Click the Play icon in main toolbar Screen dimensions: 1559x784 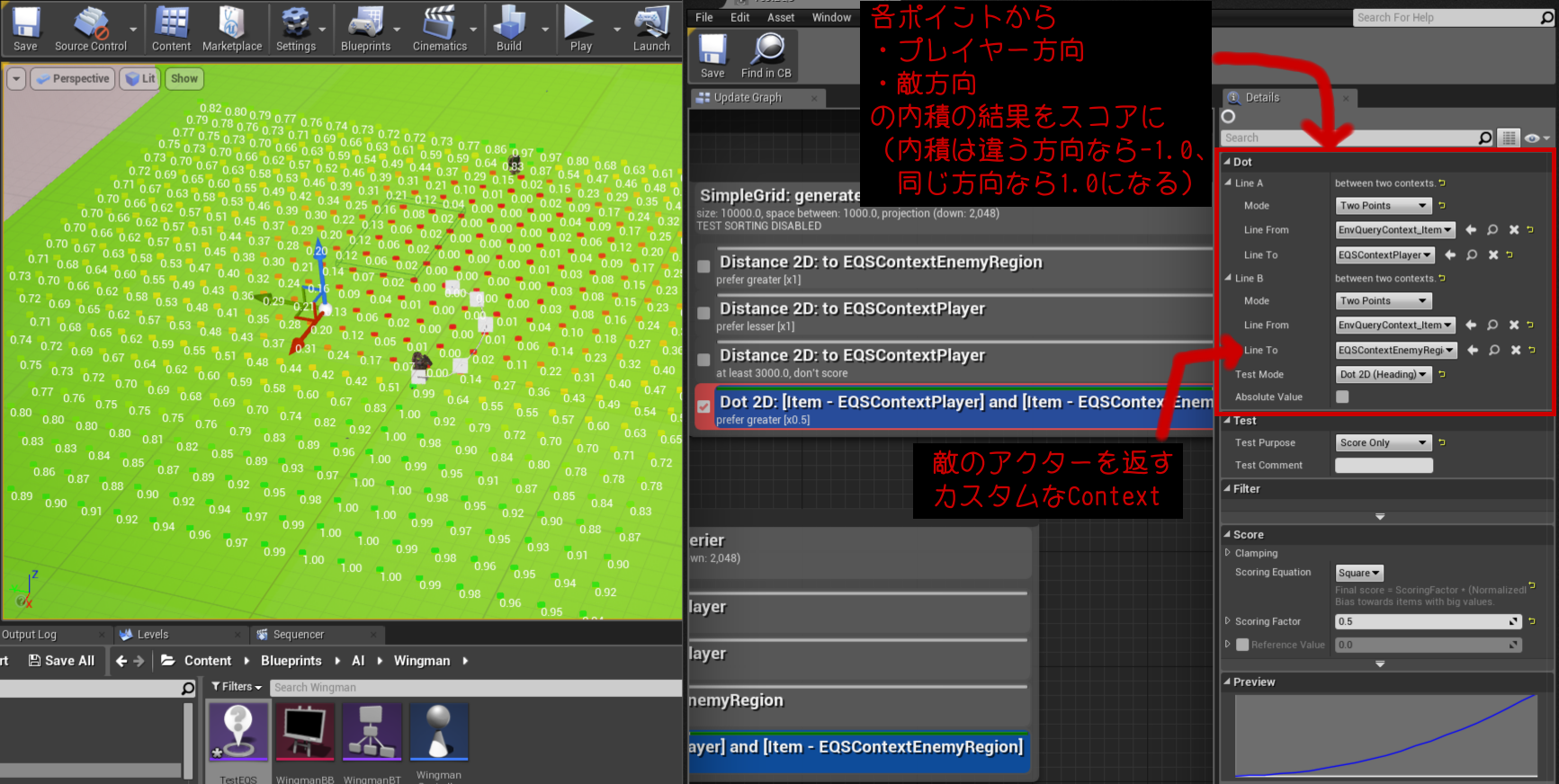tap(580, 28)
